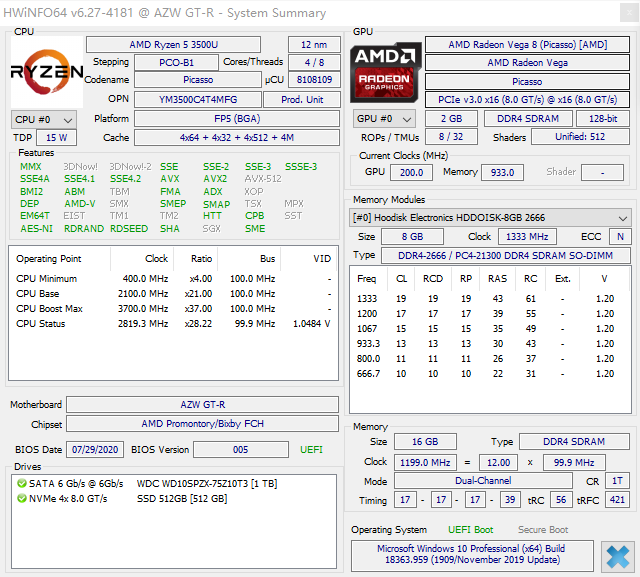Click the CPU Boost Max row
The image size is (640, 577).
point(173,308)
